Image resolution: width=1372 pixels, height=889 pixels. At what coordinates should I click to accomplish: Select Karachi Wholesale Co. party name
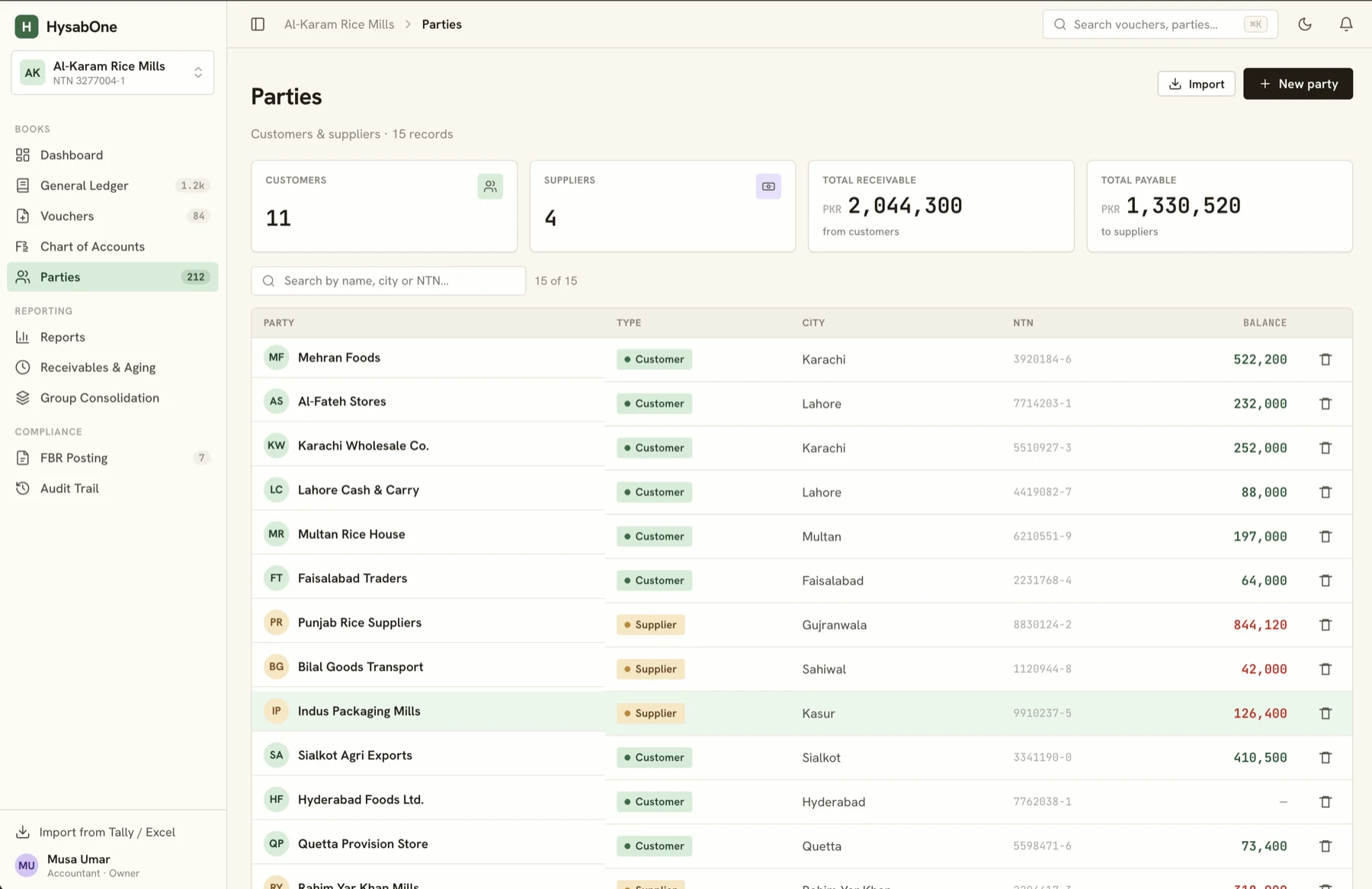pos(363,445)
